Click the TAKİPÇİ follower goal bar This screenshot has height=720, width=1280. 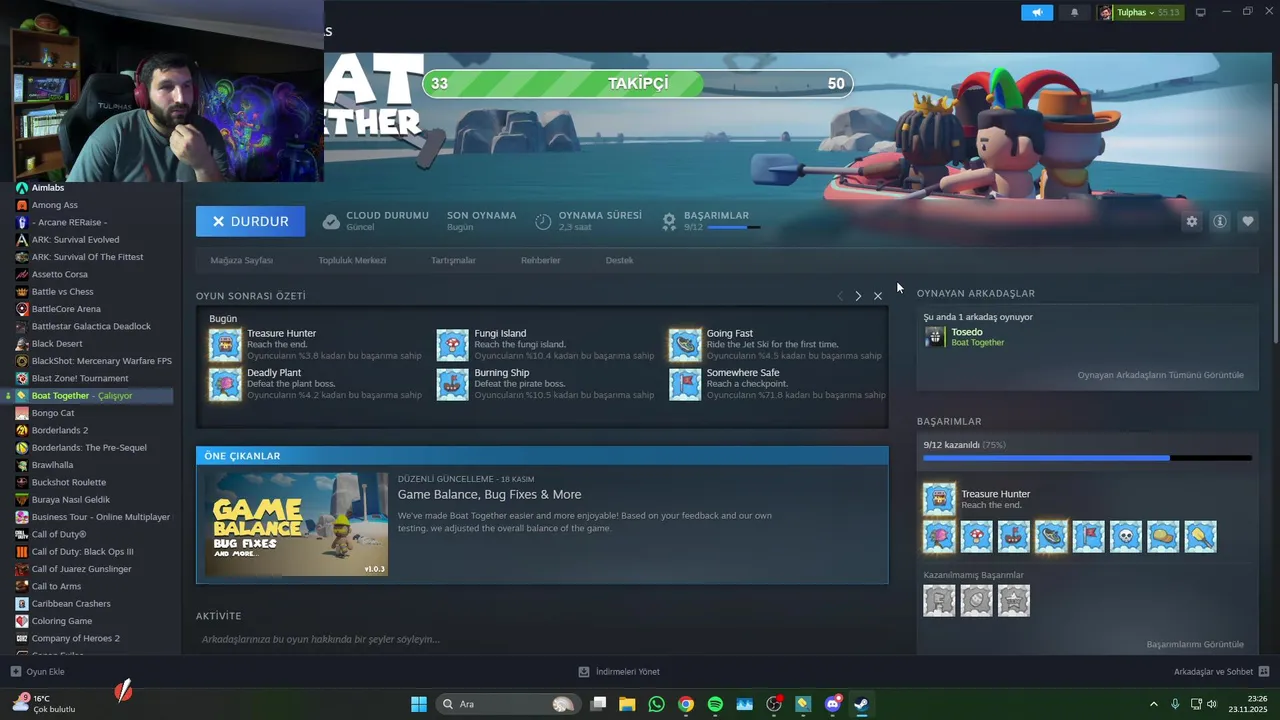638,84
